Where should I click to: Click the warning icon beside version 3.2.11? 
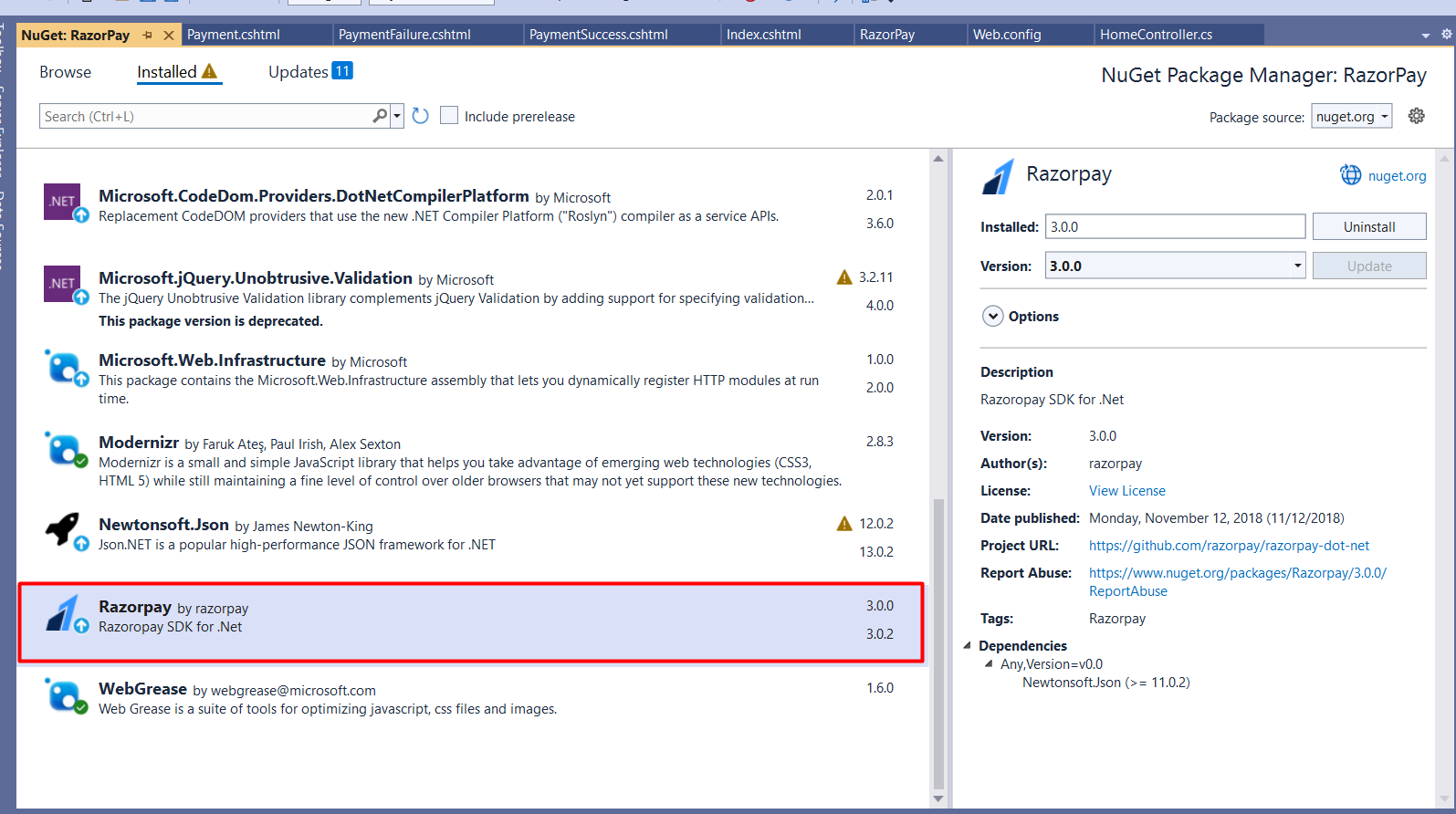[x=844, y=277]
